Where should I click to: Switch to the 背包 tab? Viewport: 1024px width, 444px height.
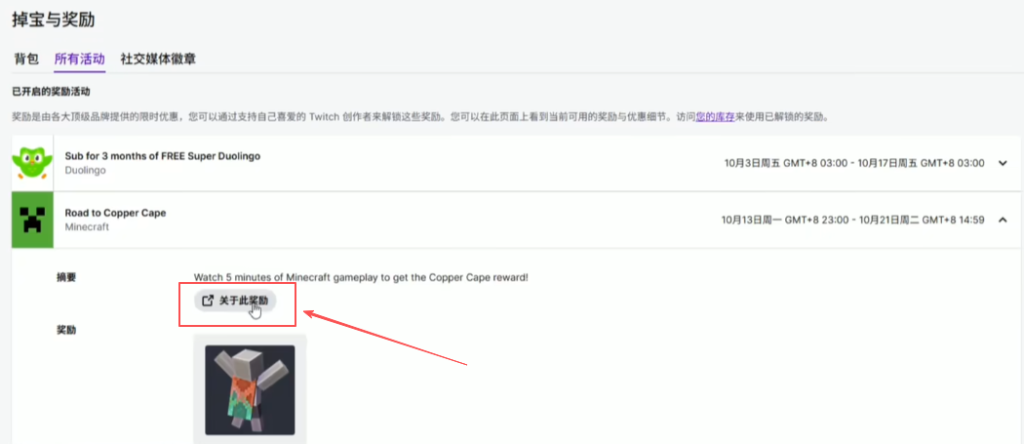click(26, 59)
